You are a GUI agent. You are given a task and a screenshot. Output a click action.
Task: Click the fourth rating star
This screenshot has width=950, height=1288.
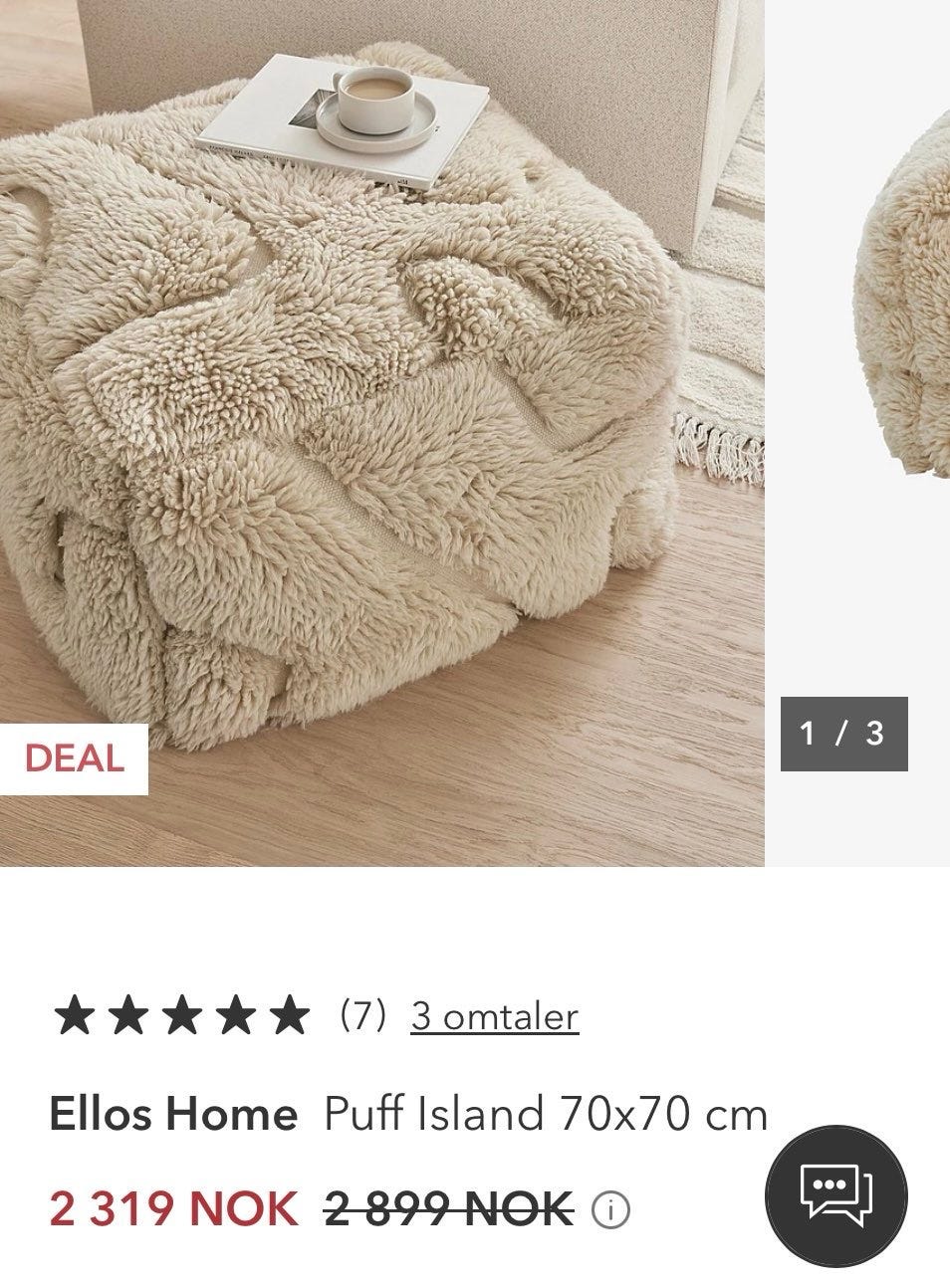pos(235,1016)
